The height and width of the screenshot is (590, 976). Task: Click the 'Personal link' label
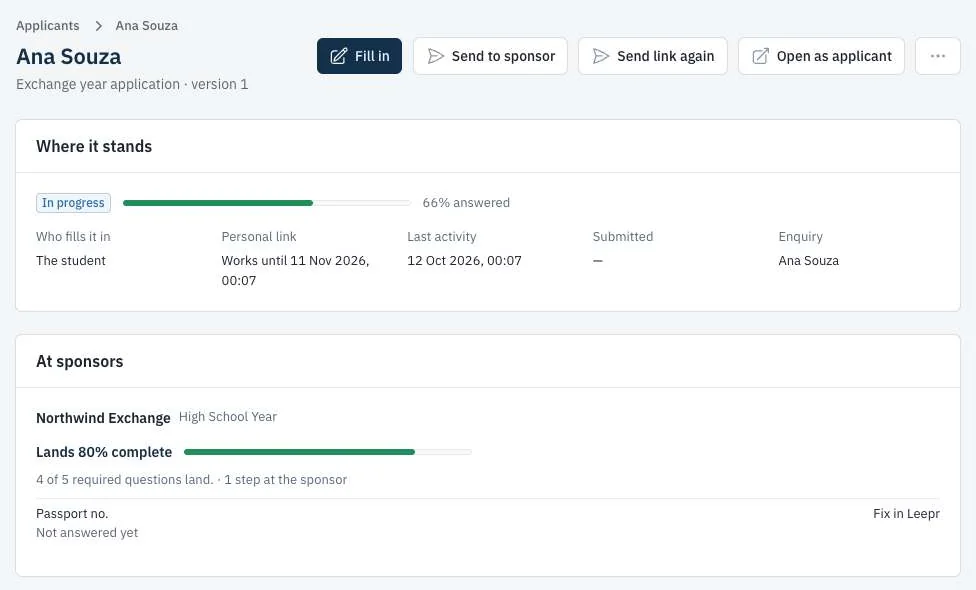click(x=259, y=236)
